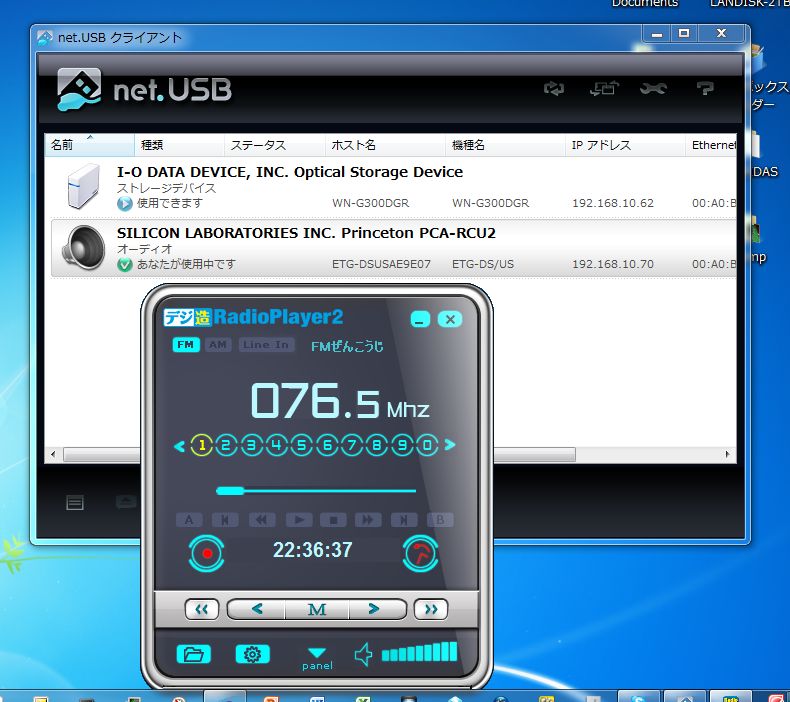
Task: Select radio preset 7
Action: pyautogui.click(x=352, y=445)
